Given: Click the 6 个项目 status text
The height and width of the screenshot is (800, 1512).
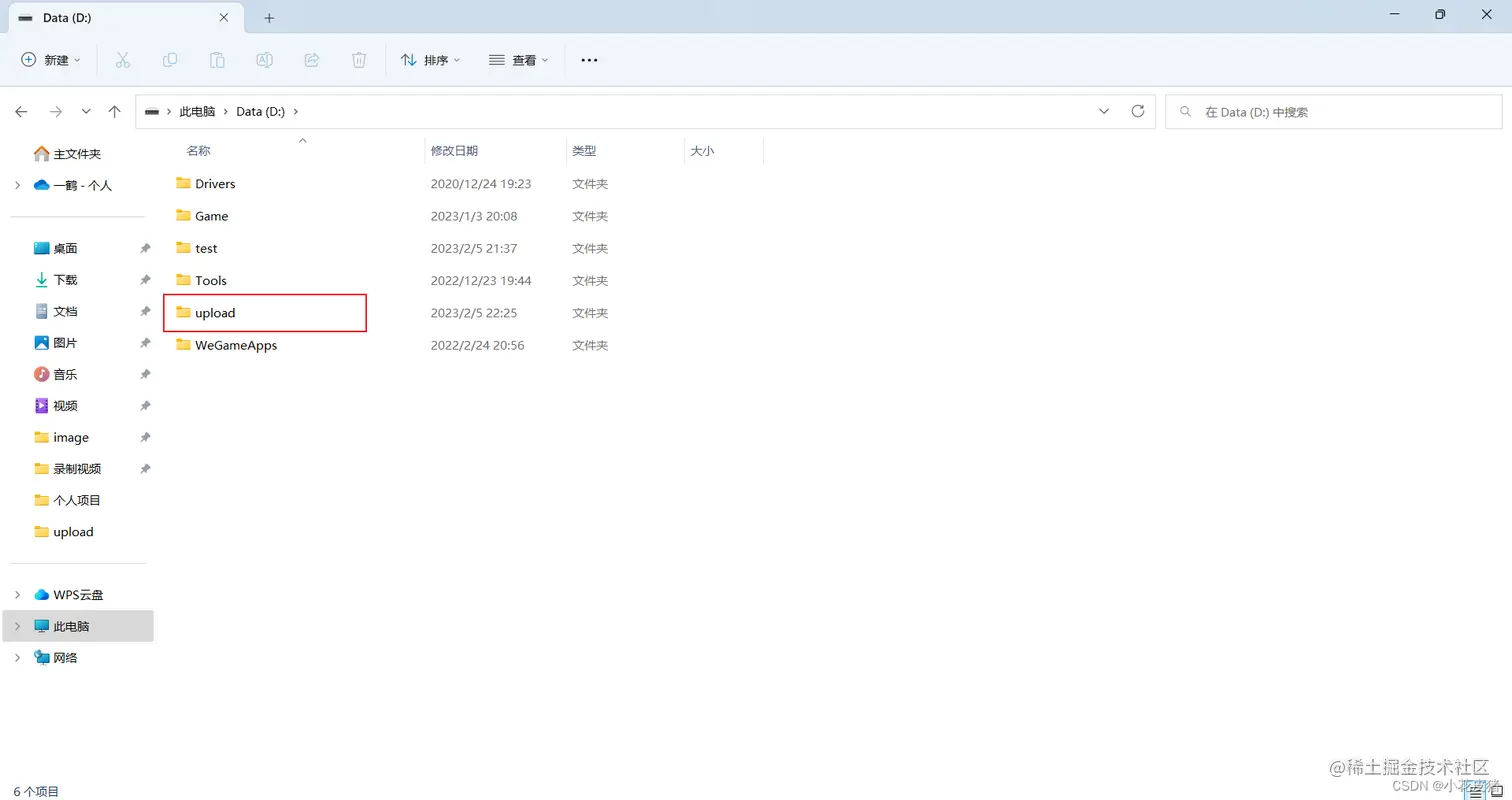Looking at the screenshot, I should 36,791.
